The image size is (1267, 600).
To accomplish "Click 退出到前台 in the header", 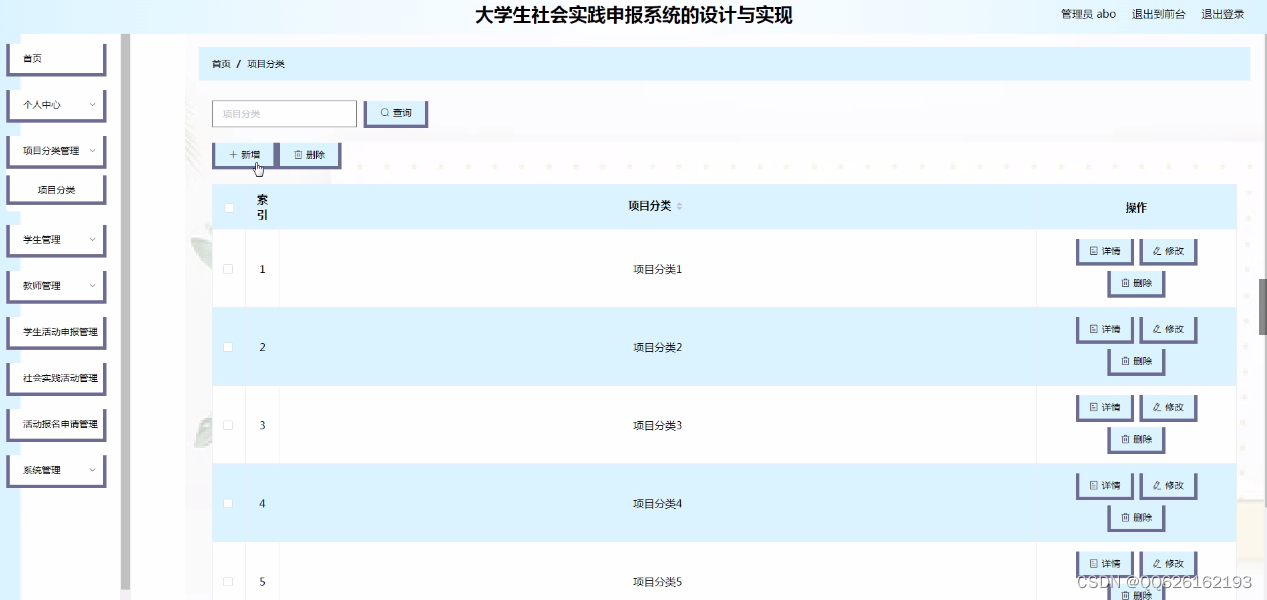I will pos(1158,14).
